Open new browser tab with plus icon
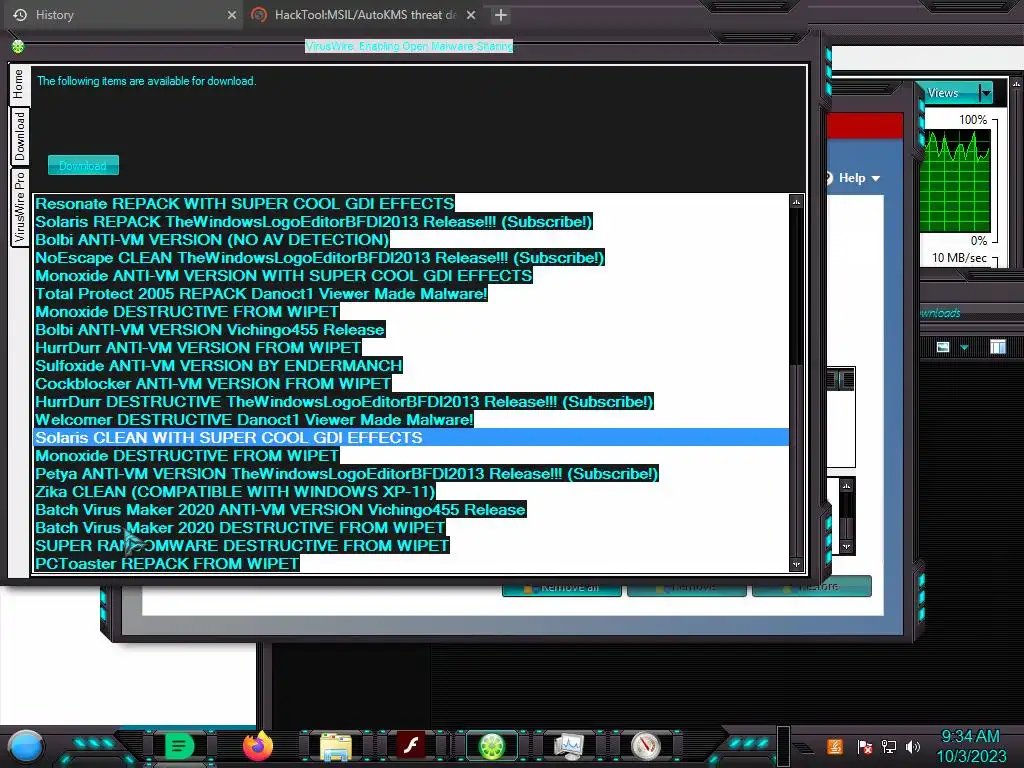The image size is (1024, 768). click(501, 15)
